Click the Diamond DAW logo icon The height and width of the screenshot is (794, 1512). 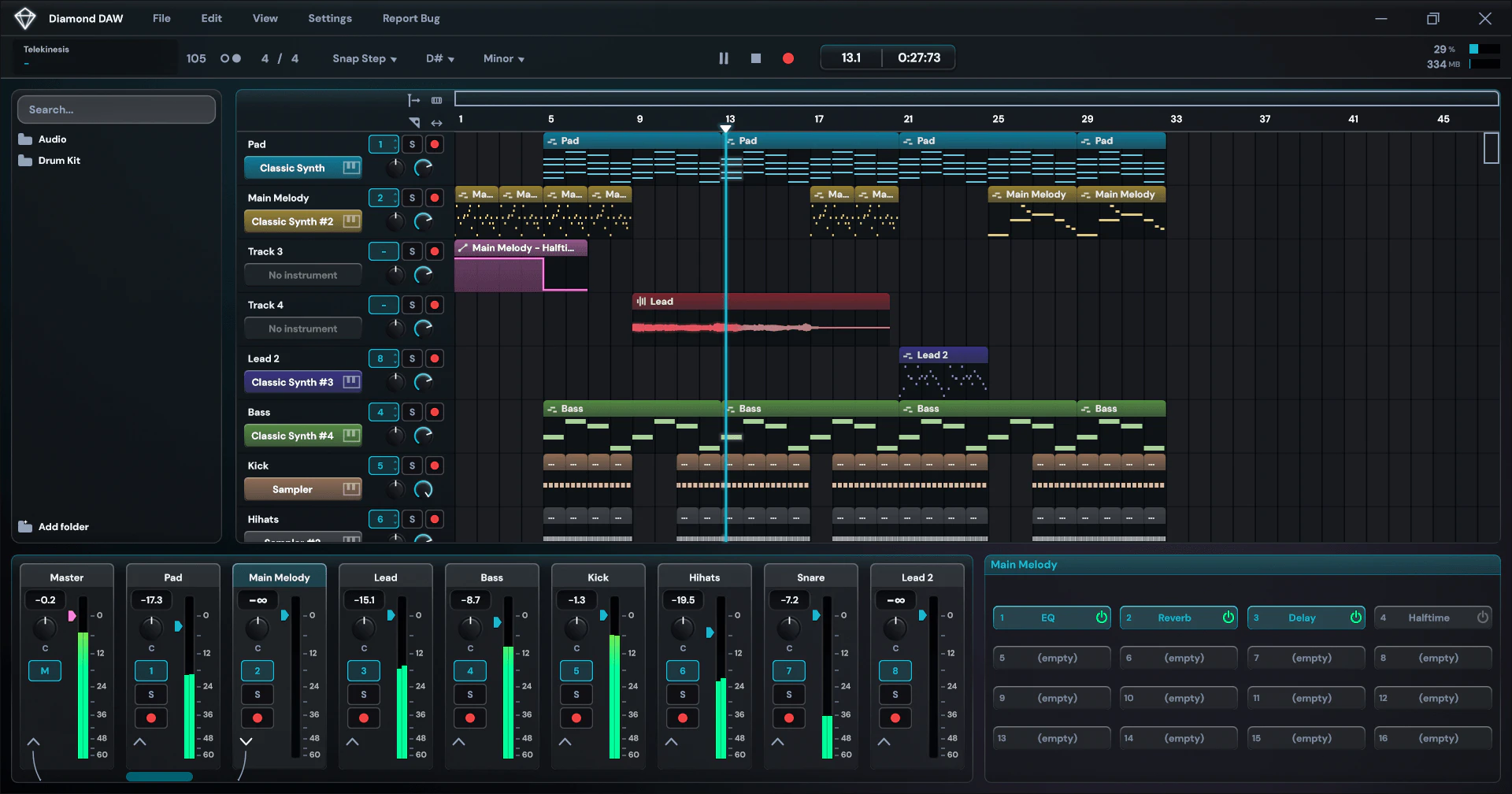pos(25,18)
